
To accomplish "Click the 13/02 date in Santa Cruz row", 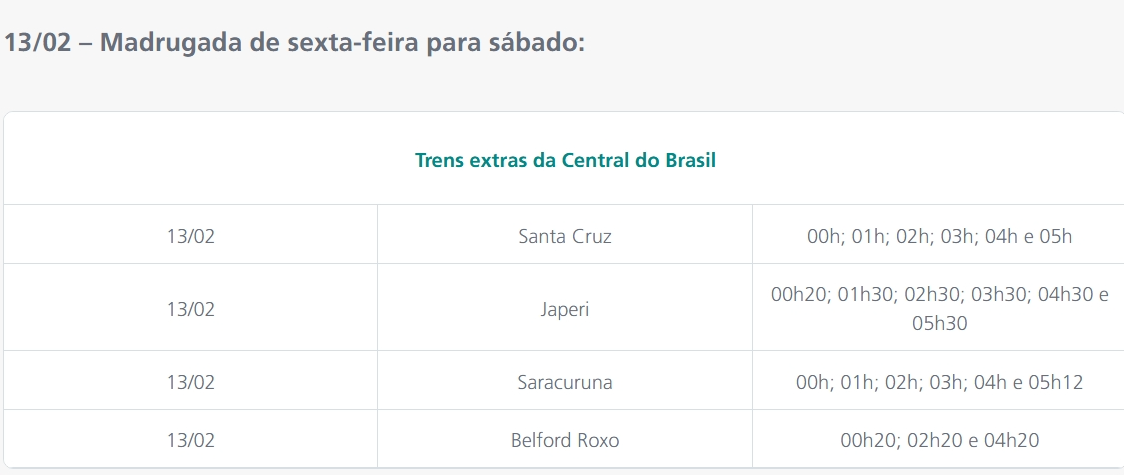I will 191,237.
